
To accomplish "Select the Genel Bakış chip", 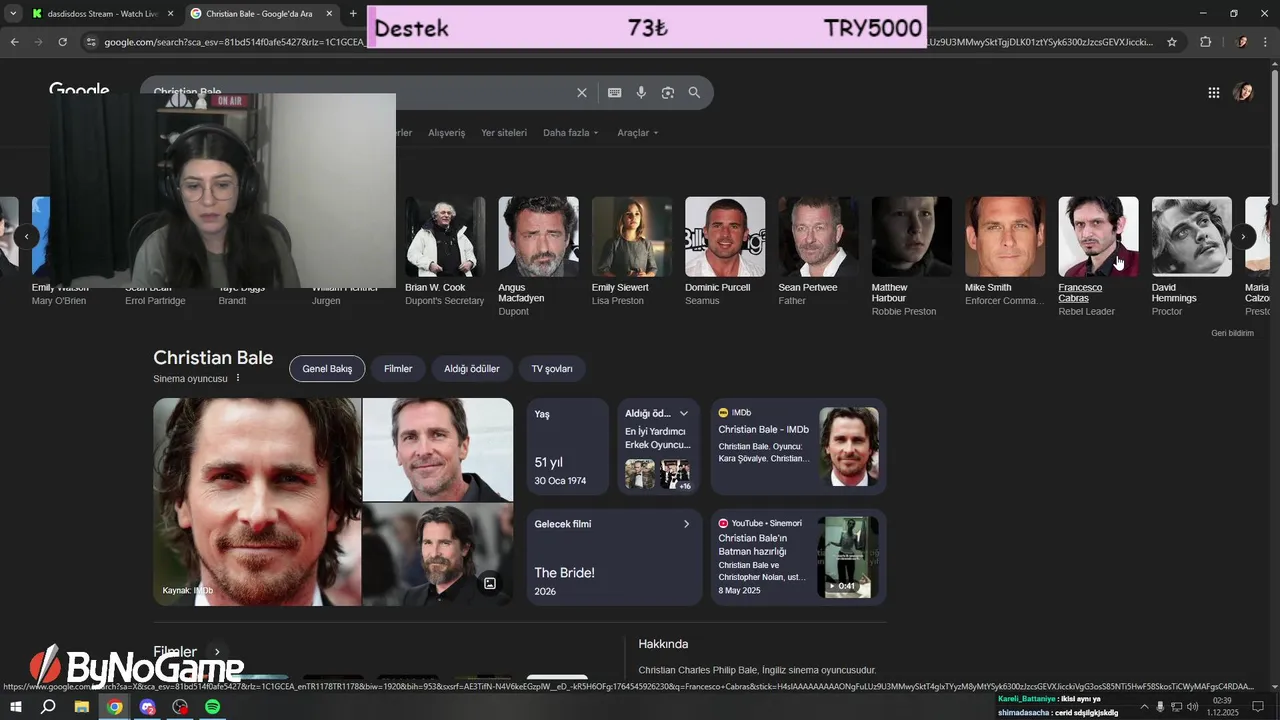I will [x=327, y=369].
